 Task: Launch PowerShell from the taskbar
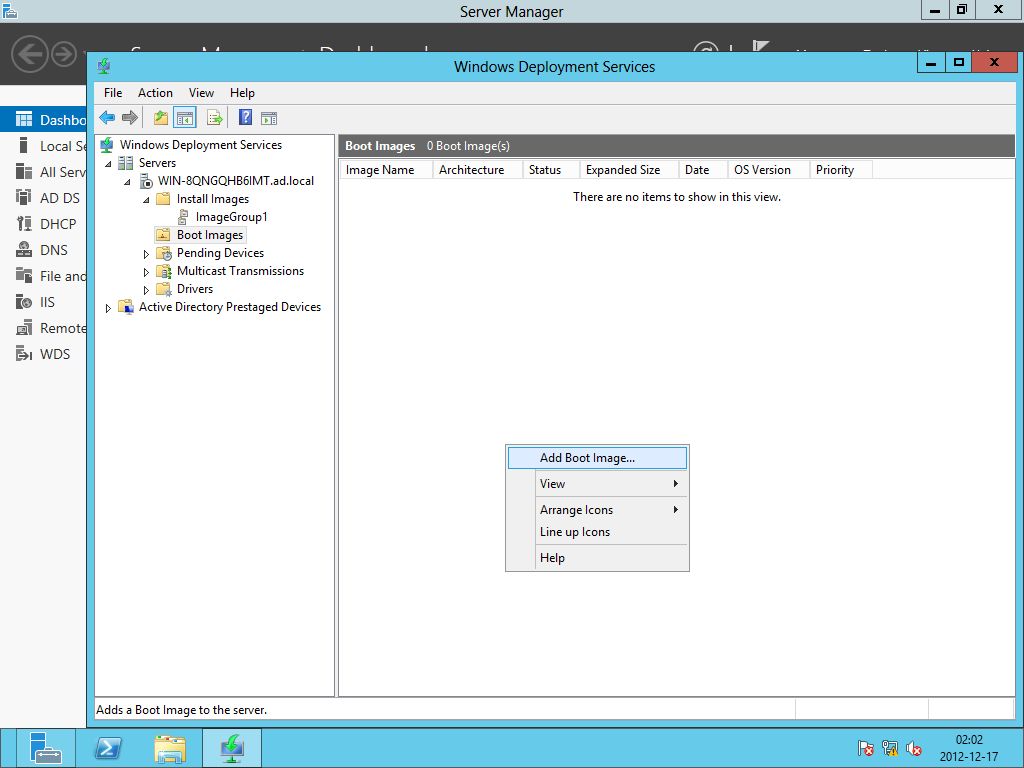(108, 748)
